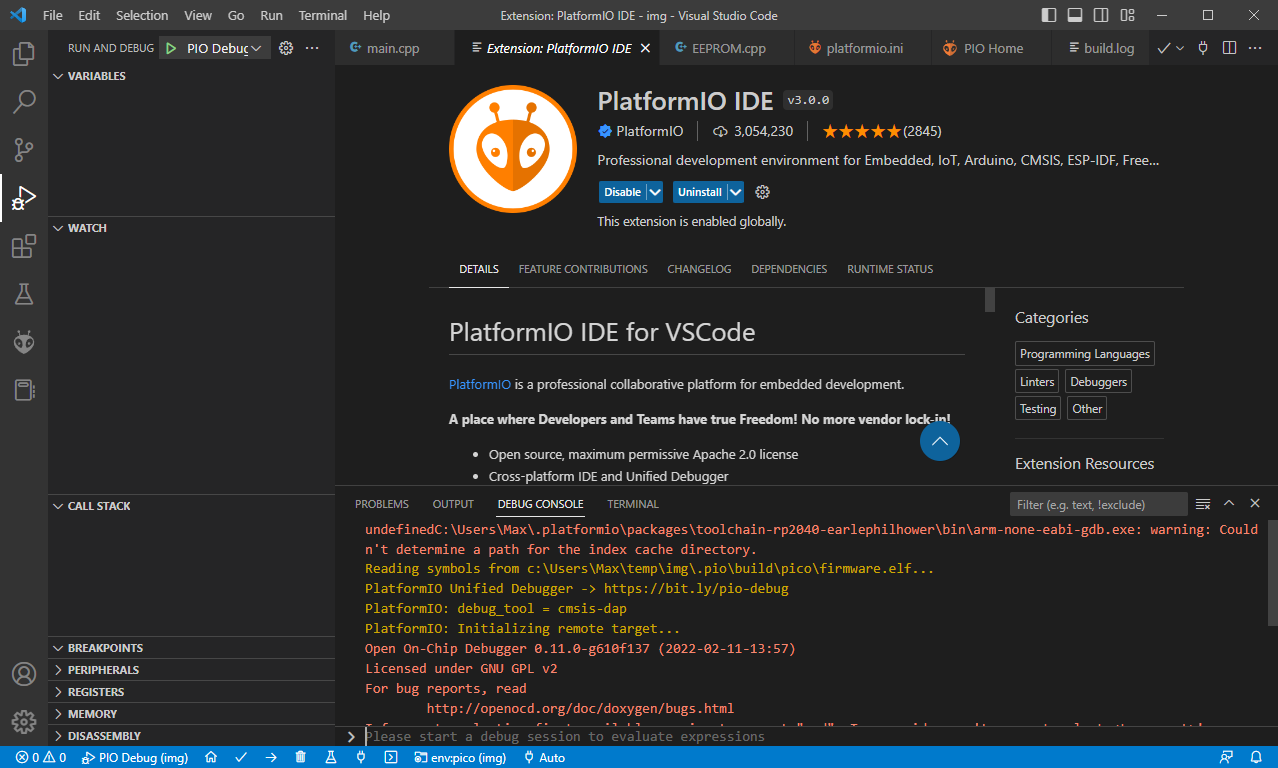Screen dimensions: 1278x768
Task: Open the Extensions view in activity bar
Action: (x=24, y=246)
